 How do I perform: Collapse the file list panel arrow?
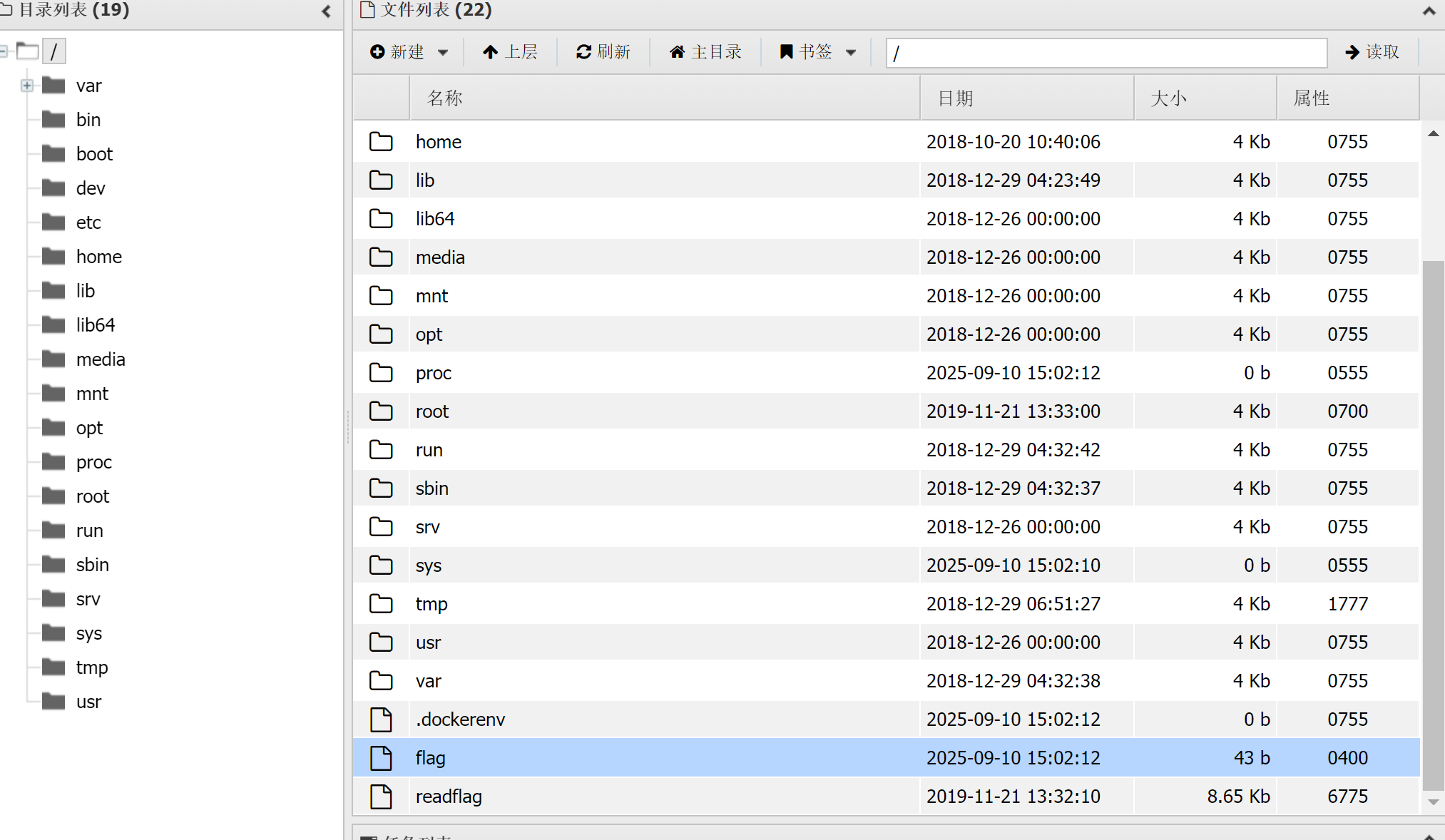(x=1429, y=11)
